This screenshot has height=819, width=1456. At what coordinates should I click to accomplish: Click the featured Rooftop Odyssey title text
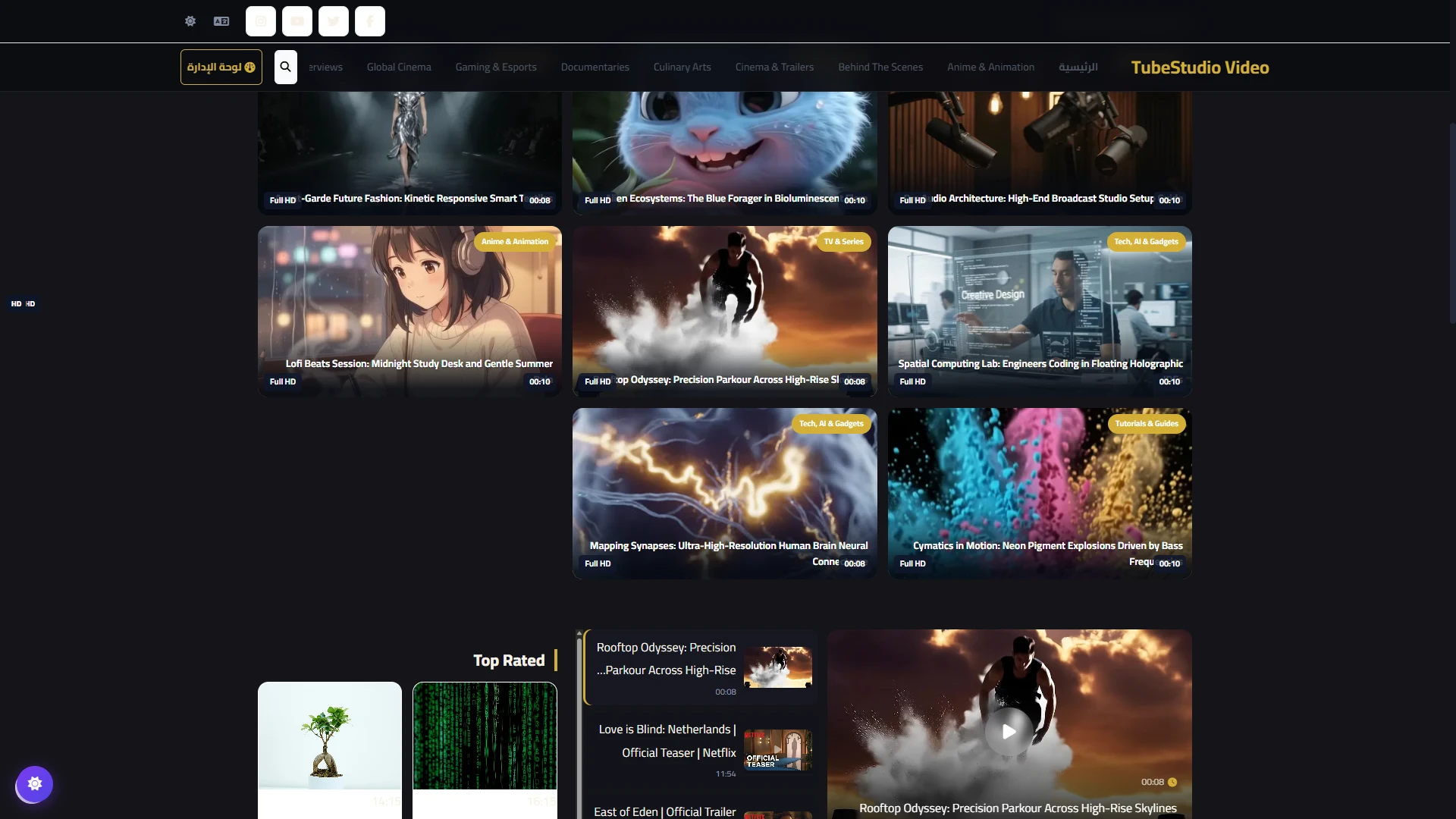pyautogui.click(x=1018, y=808)
